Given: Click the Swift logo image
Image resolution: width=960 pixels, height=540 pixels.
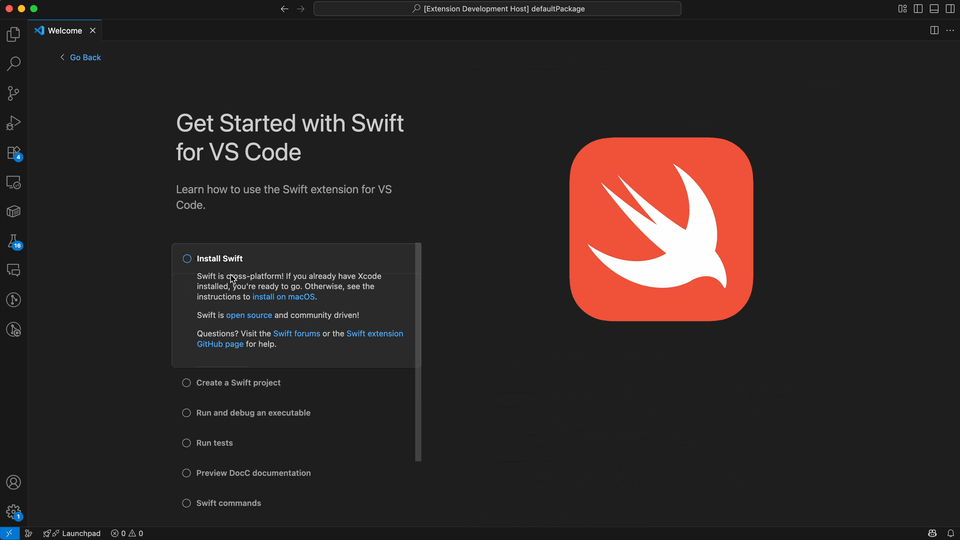Looking at the screenshot, I should (661, 229).
